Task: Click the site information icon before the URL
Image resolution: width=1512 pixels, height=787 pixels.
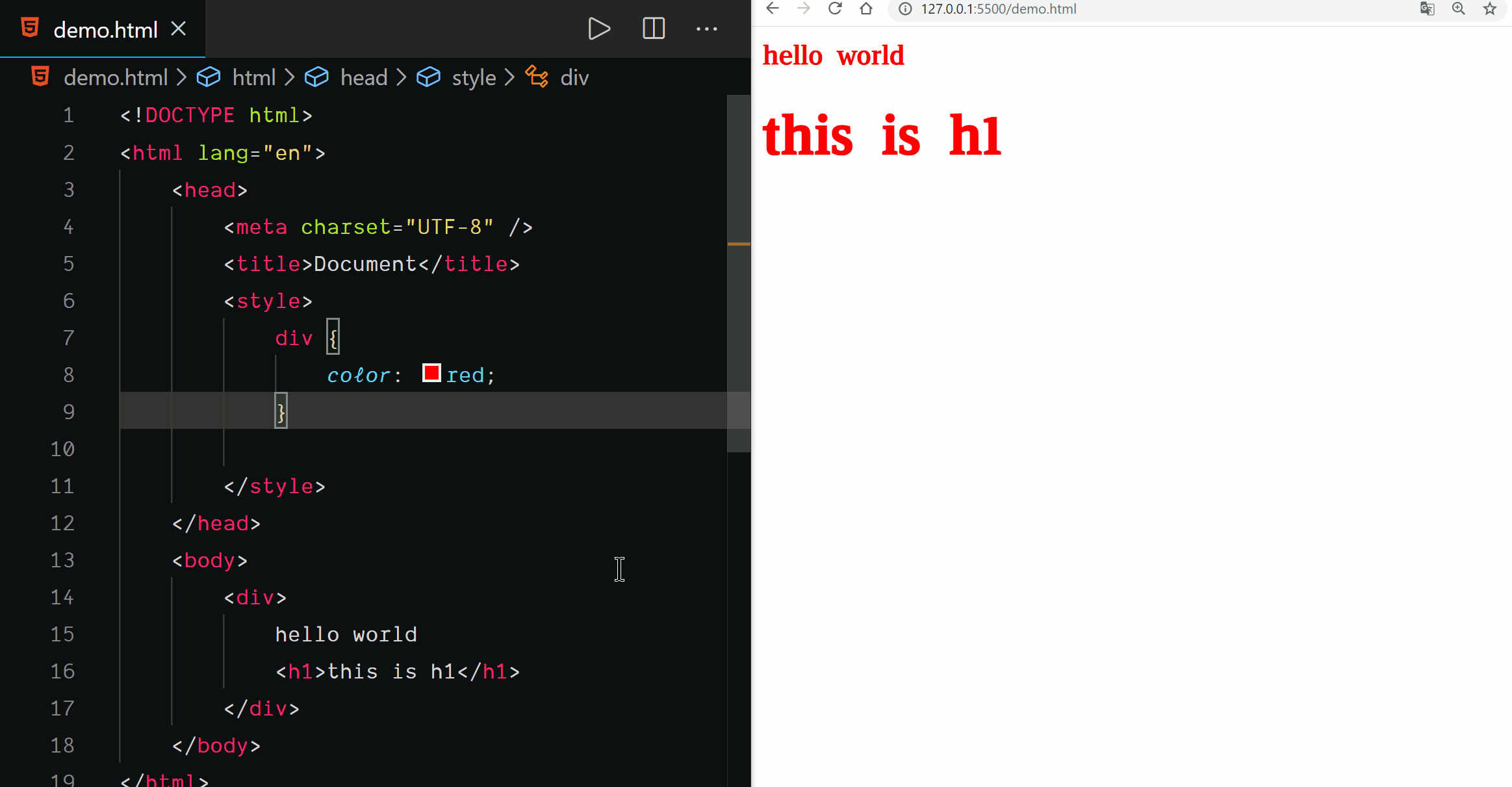Action: [x=905, y=8]
